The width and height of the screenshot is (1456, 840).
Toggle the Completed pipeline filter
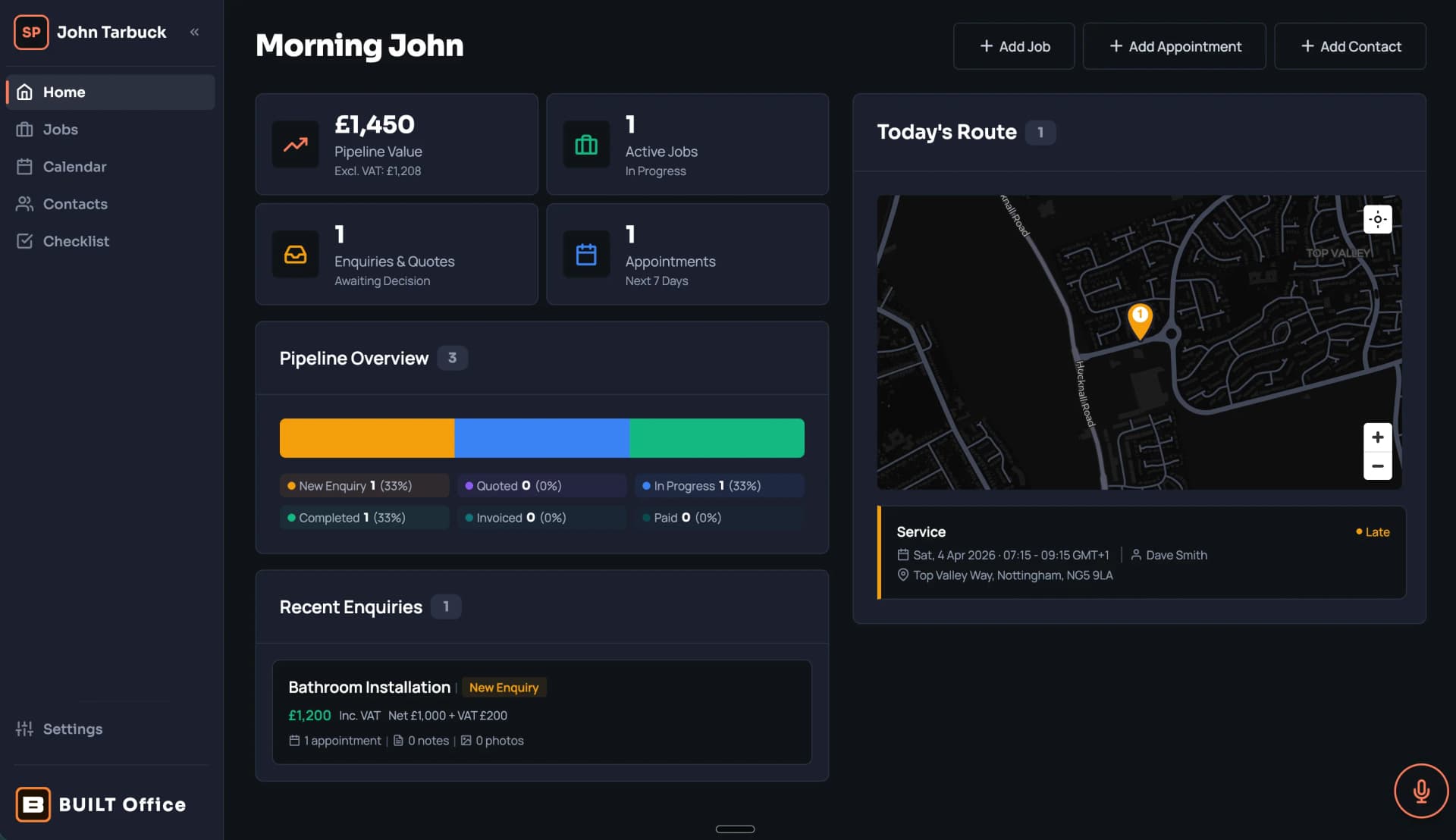coord(364,517)
